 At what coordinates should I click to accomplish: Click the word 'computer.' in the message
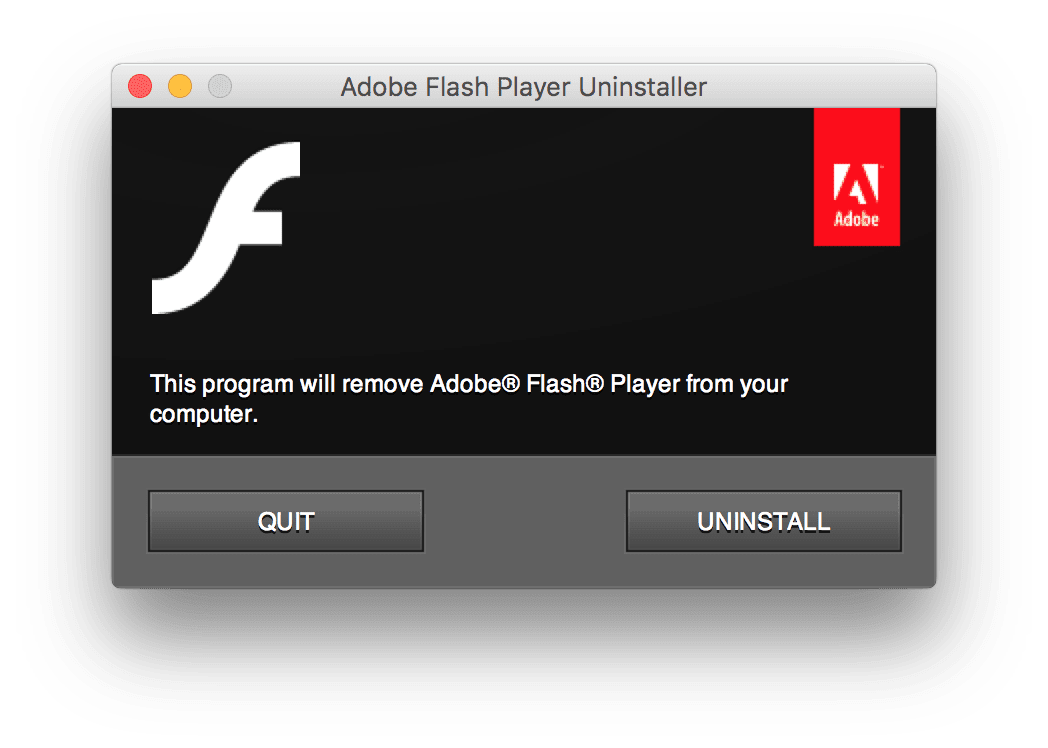click(x=204, y=414)
